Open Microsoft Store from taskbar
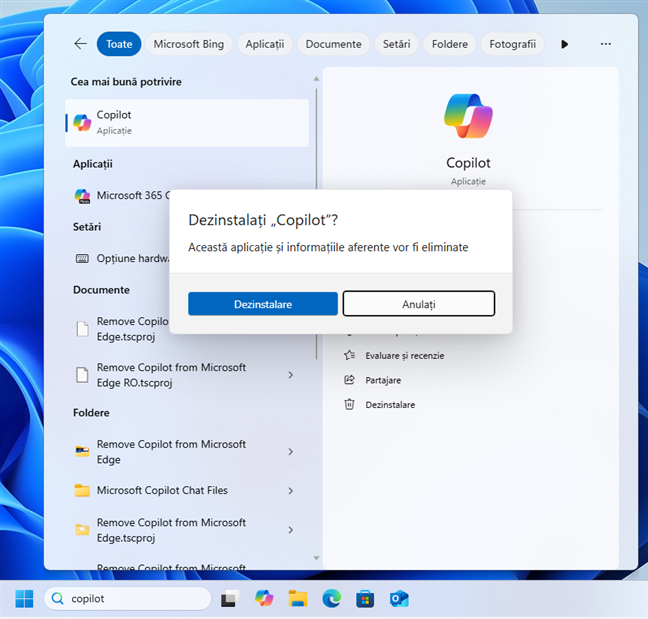648x619 pixels. point(365,598)
